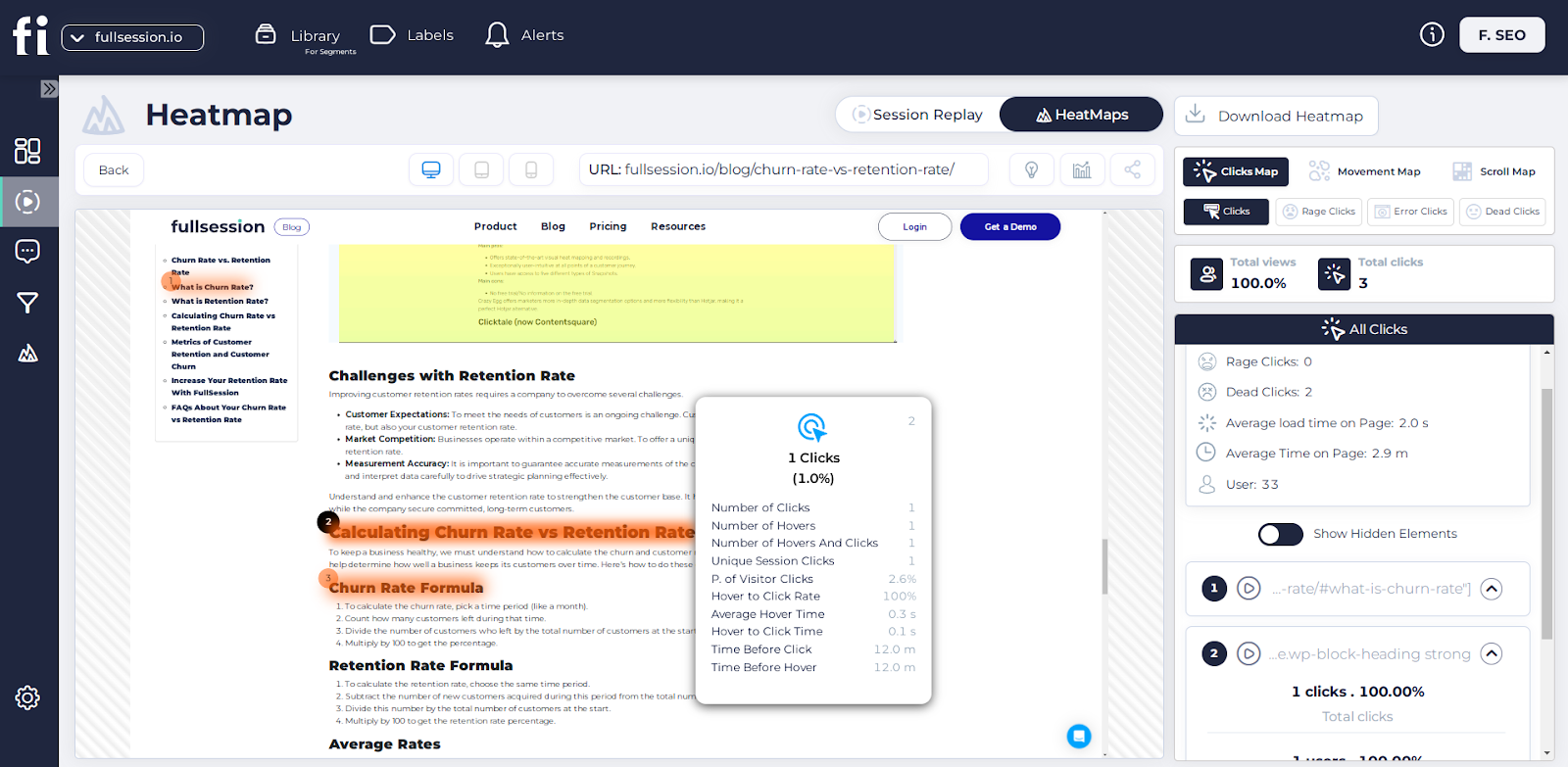The width and height of the screenshot is (1568, 767).
Task: Open the funnel icon in sidebar
Action: [x=27, y=303]
